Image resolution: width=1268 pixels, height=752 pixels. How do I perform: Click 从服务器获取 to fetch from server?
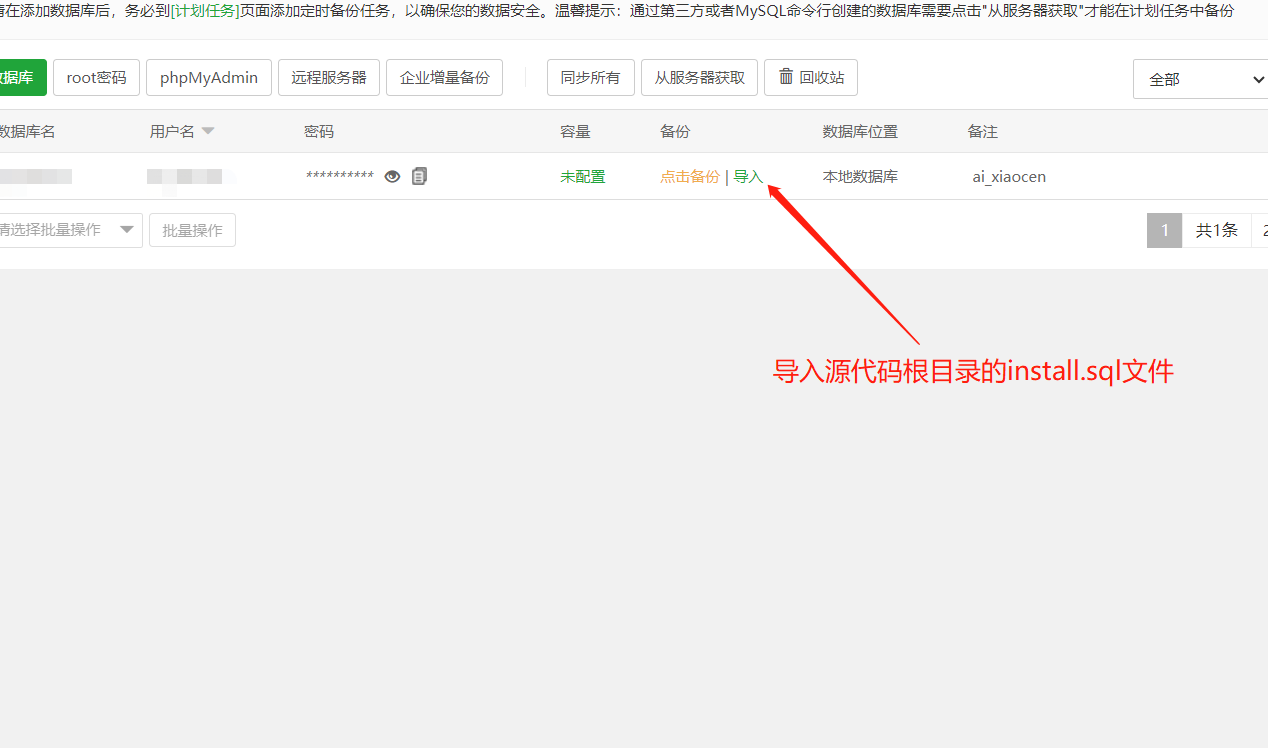click(x=699, y=77)
